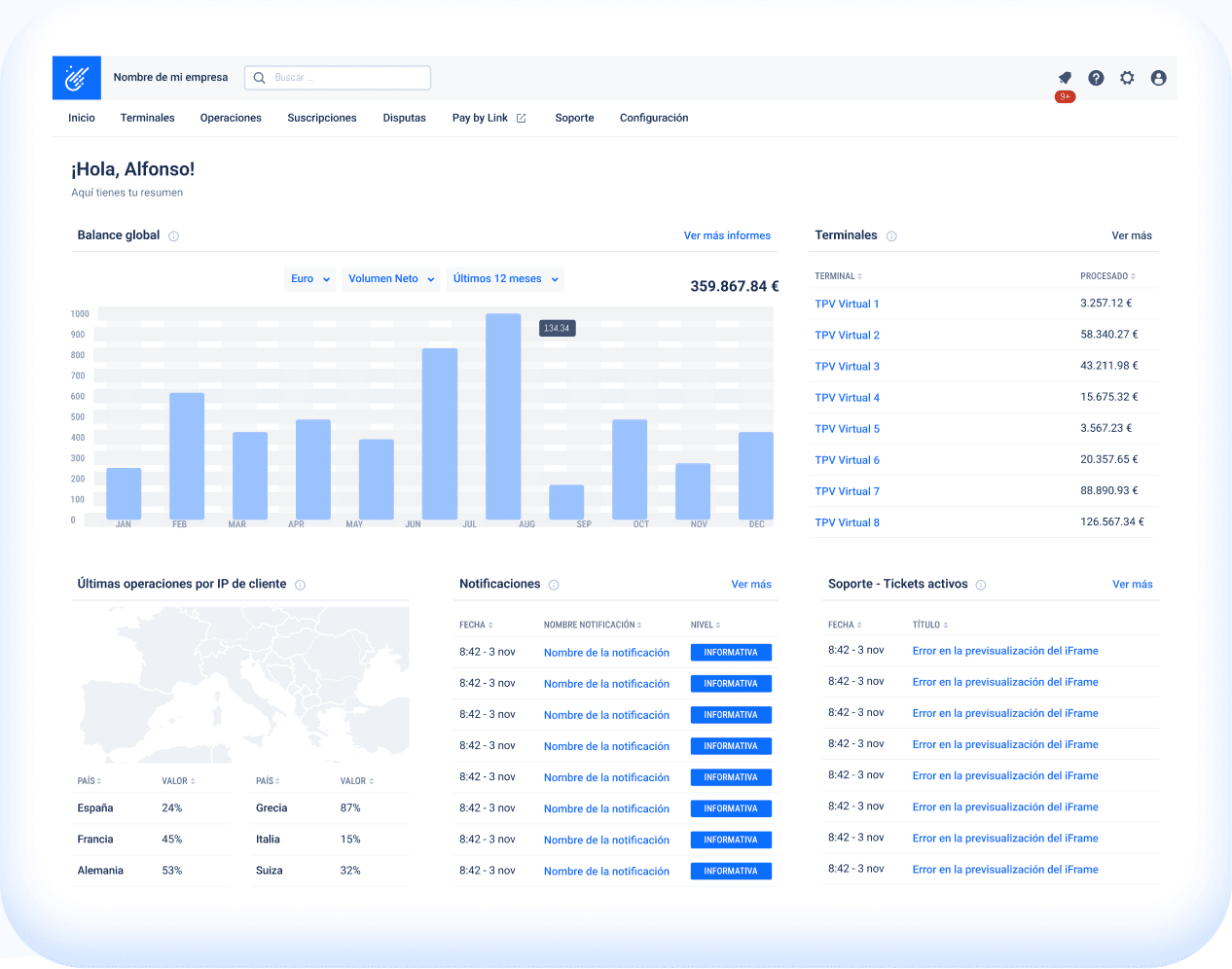The image size is (1232, 969).
Task: Sort terminals by PROCESADO column
Action: pos(1107,276)
